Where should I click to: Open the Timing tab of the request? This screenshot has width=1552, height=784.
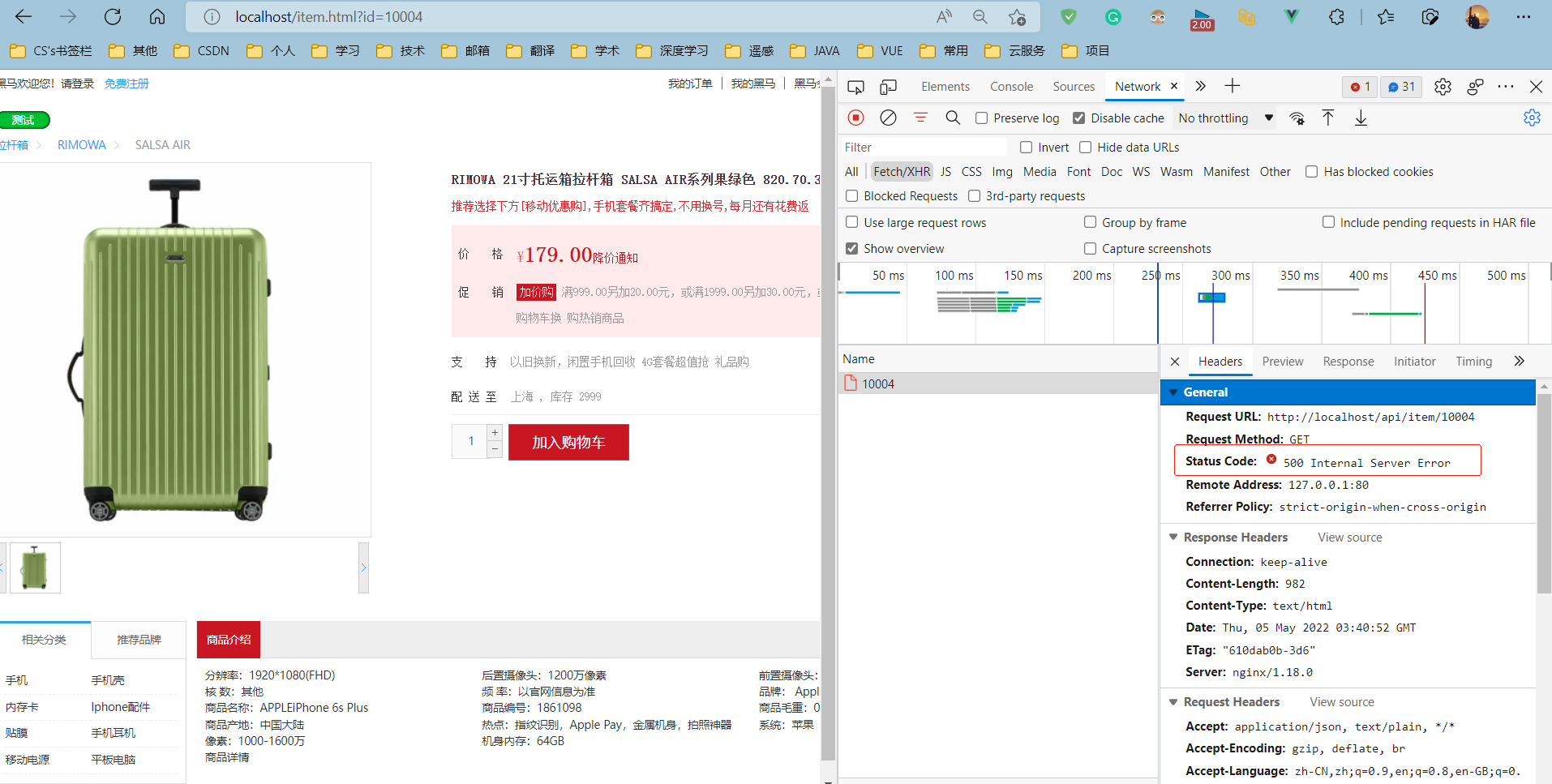pyautogui.click(x=1473, y=362)
